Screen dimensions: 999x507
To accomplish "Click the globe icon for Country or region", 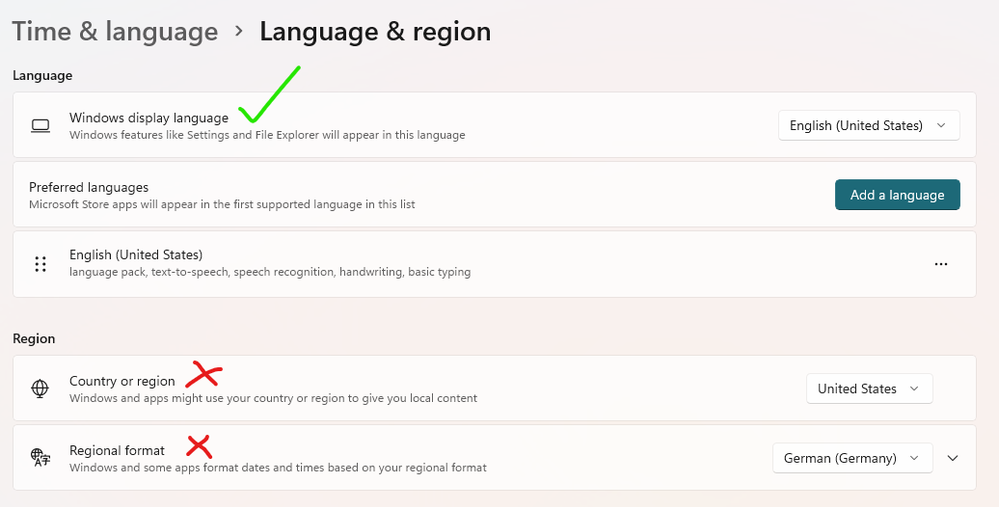I will tap(40, 389).
